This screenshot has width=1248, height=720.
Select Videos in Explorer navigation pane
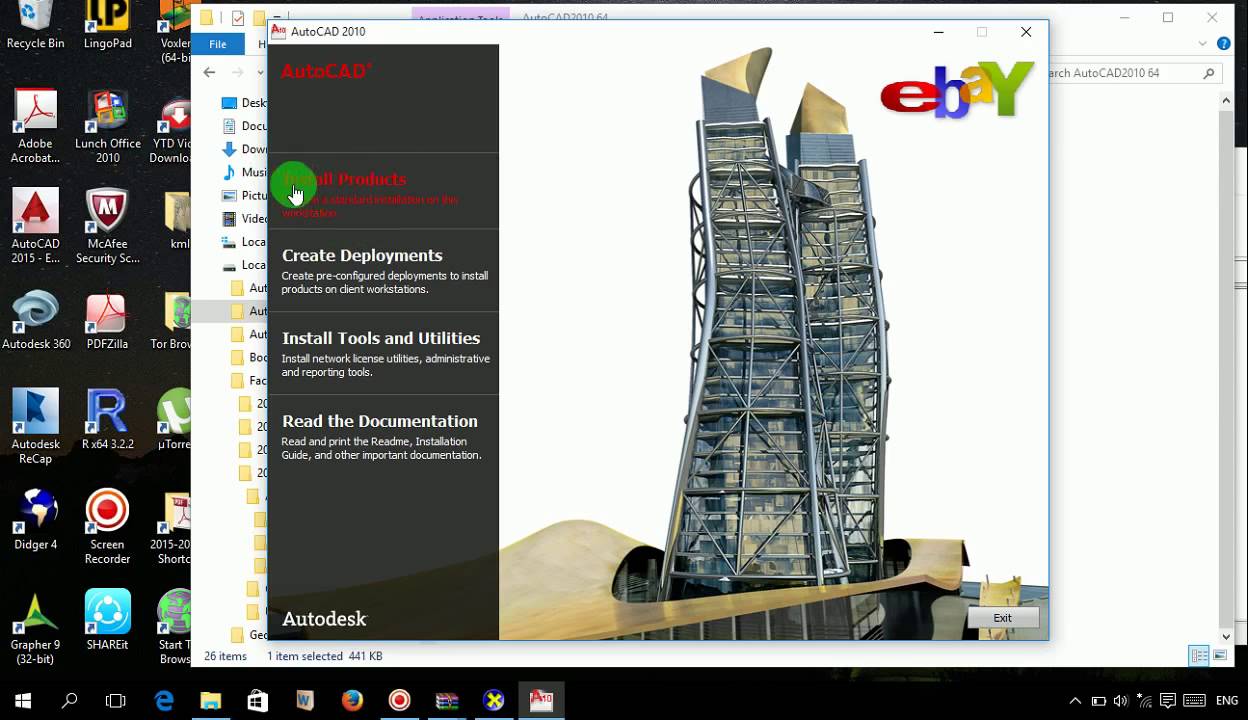coord(243,218)
